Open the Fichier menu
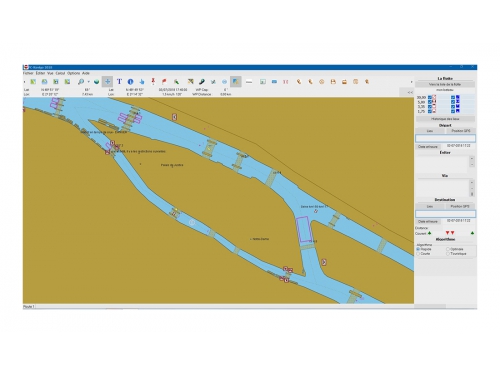500x375 pixels. pyautogui.click(x=28, y=73)
